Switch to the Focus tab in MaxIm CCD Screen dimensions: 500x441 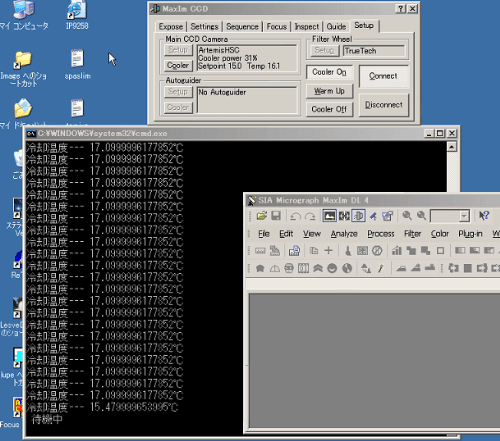277,27
